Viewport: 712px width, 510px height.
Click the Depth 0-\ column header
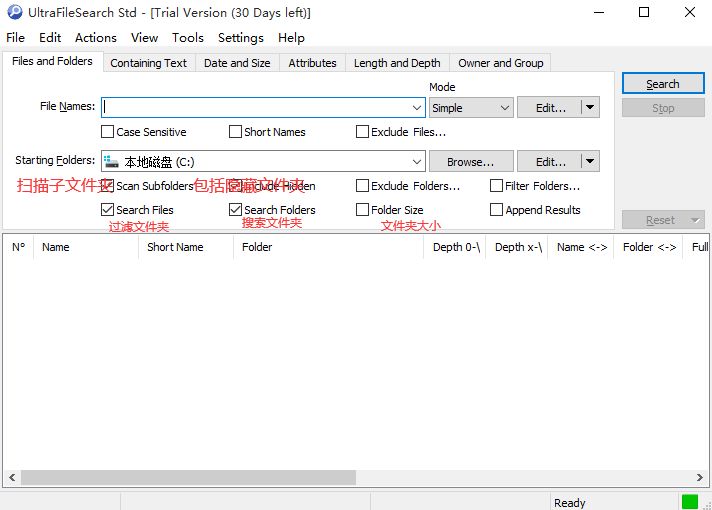(x=455, y=247)
